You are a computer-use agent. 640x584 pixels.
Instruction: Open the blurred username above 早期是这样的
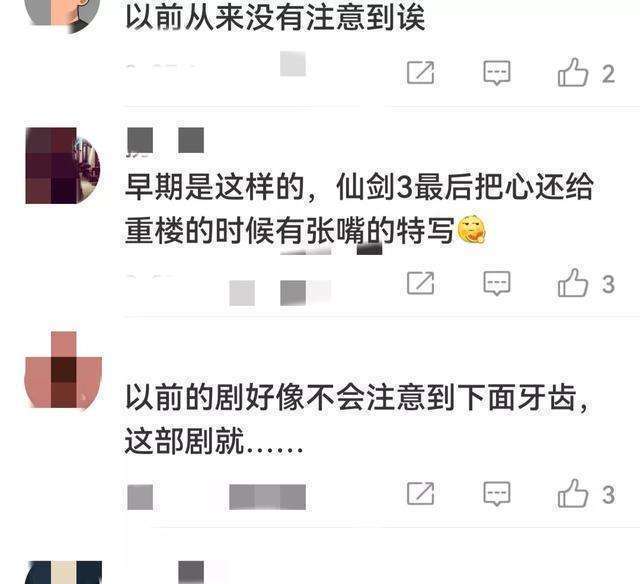point(165,141)
